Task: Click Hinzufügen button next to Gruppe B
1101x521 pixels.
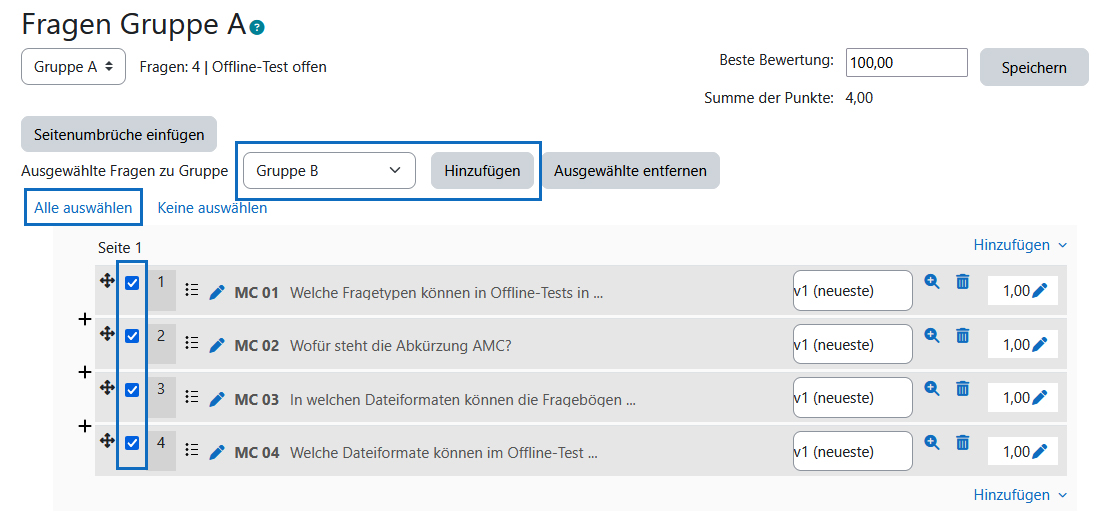Action: pyautogui.click(x=482, y=171)
